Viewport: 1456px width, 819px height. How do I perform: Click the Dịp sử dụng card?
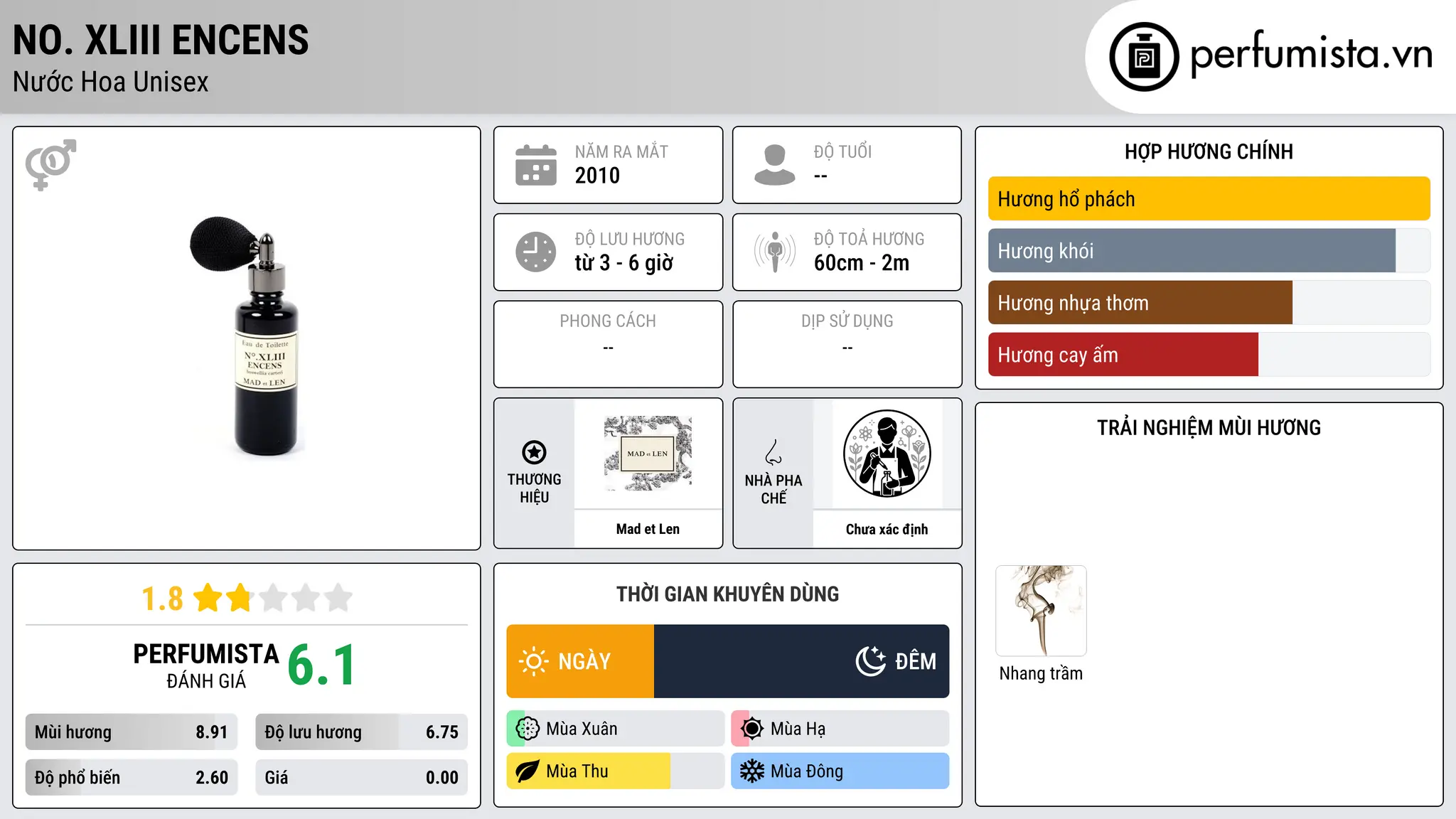click(847, 344)
